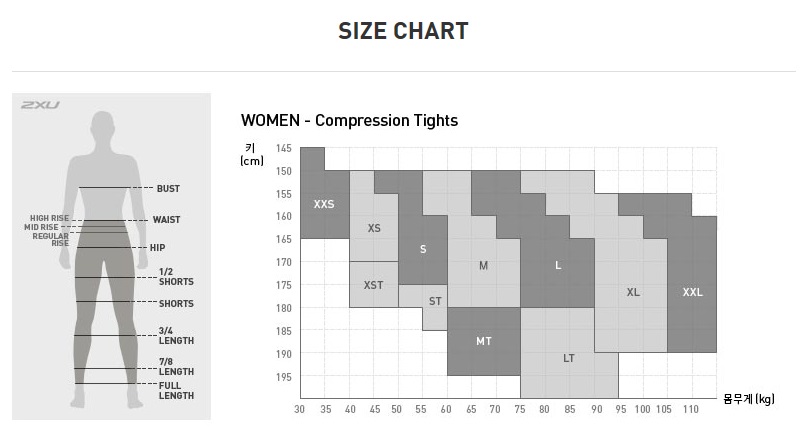Select the XL size region
811x435 pixels.
633,292
